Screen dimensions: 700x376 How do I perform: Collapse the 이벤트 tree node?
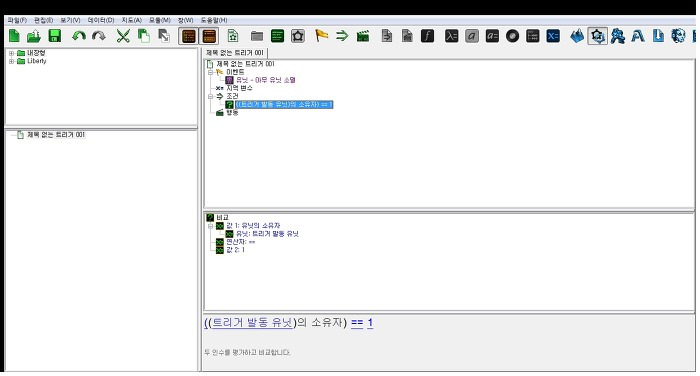tap(210, 72)
